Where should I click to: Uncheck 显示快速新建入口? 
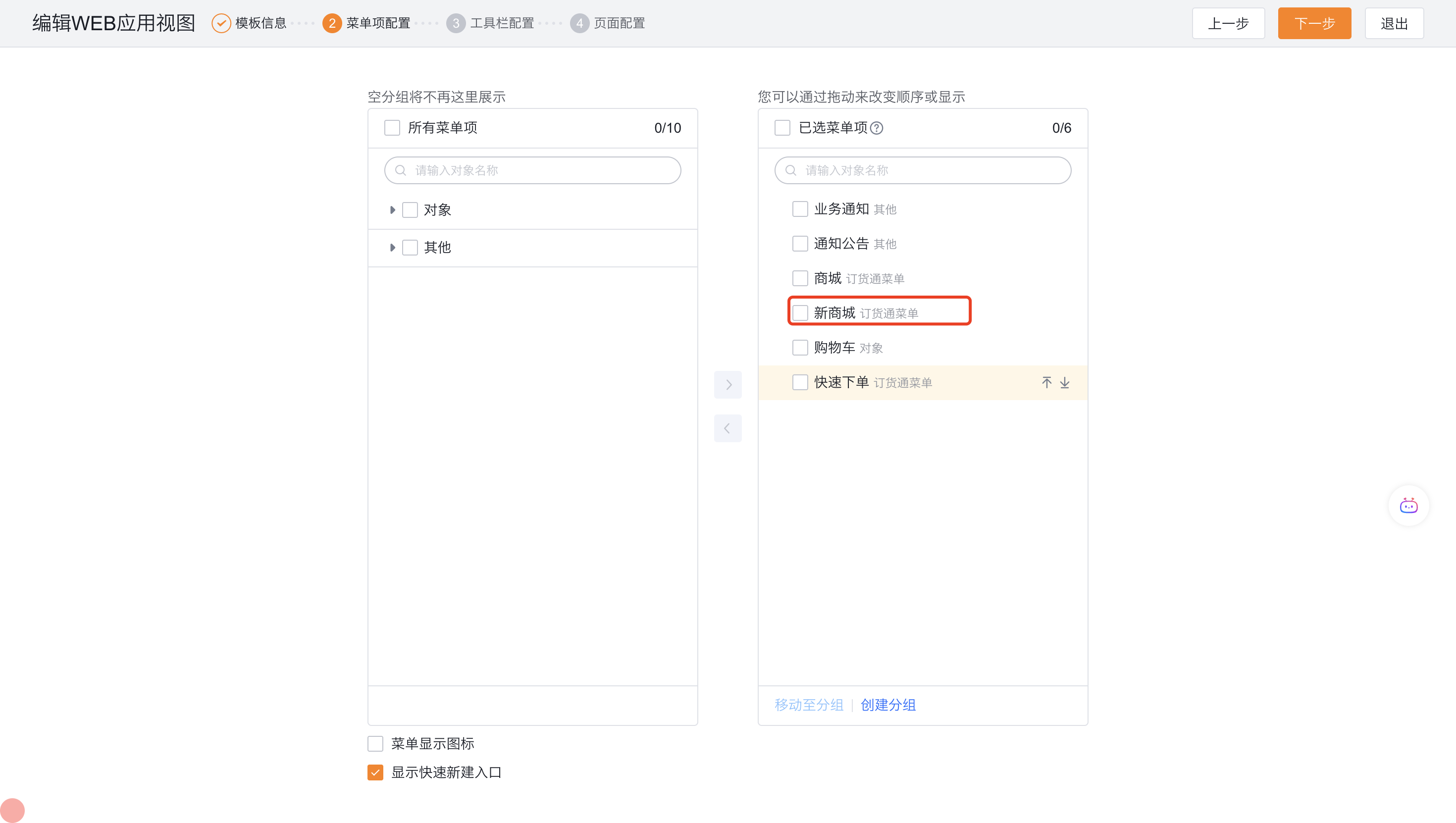pos(375,772)
